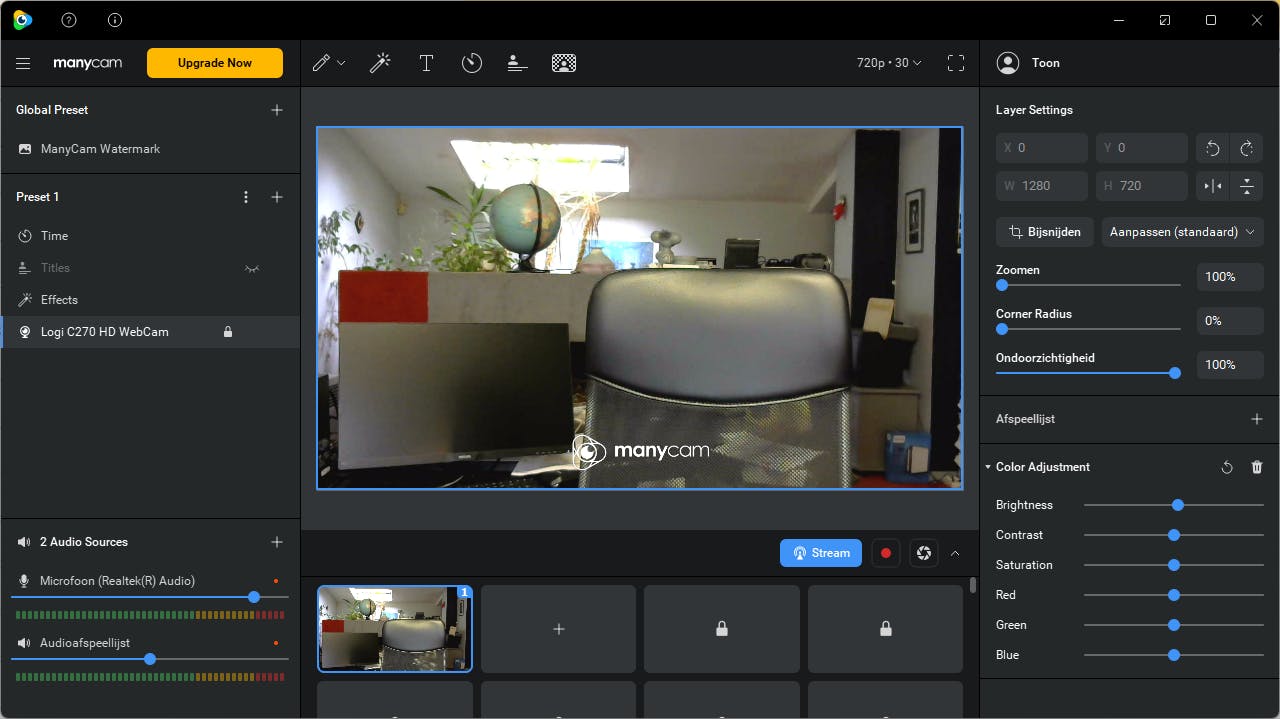The width and height of the screenshot is (1280, 719).
Task: Mute the Audioafspeellijst speaker icon
Action: coord(25,643)
